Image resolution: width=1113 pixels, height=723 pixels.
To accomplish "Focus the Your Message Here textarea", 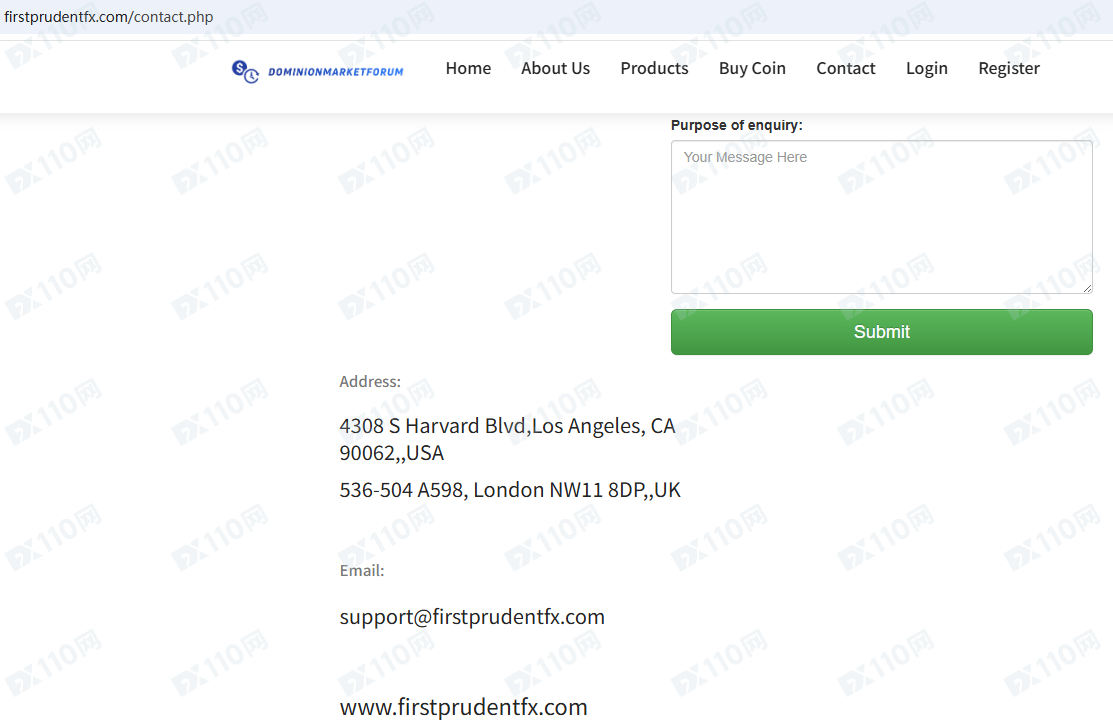I will point(882,217).
